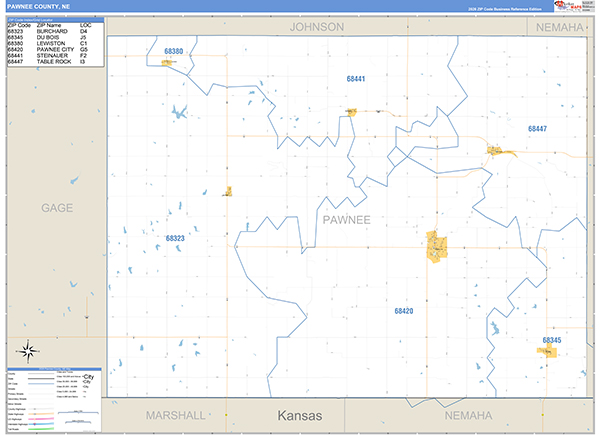Click the Du Bois town marker below 68345
Image resolution: width=600 pixels, height=435 pixels.
547,352
